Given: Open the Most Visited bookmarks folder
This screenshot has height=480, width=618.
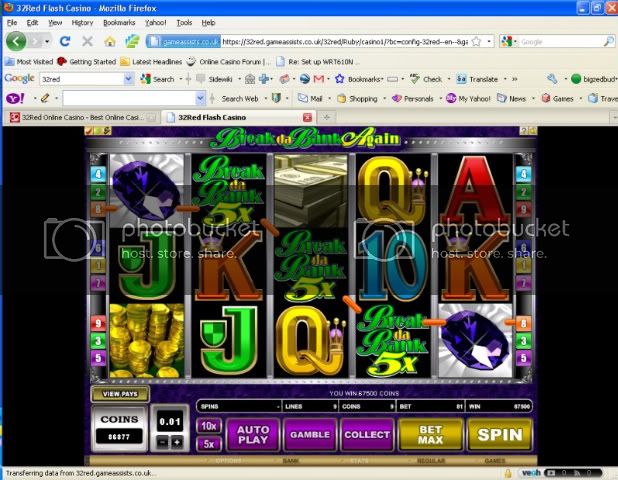Looking at the screenshot, I should point(29,61).
